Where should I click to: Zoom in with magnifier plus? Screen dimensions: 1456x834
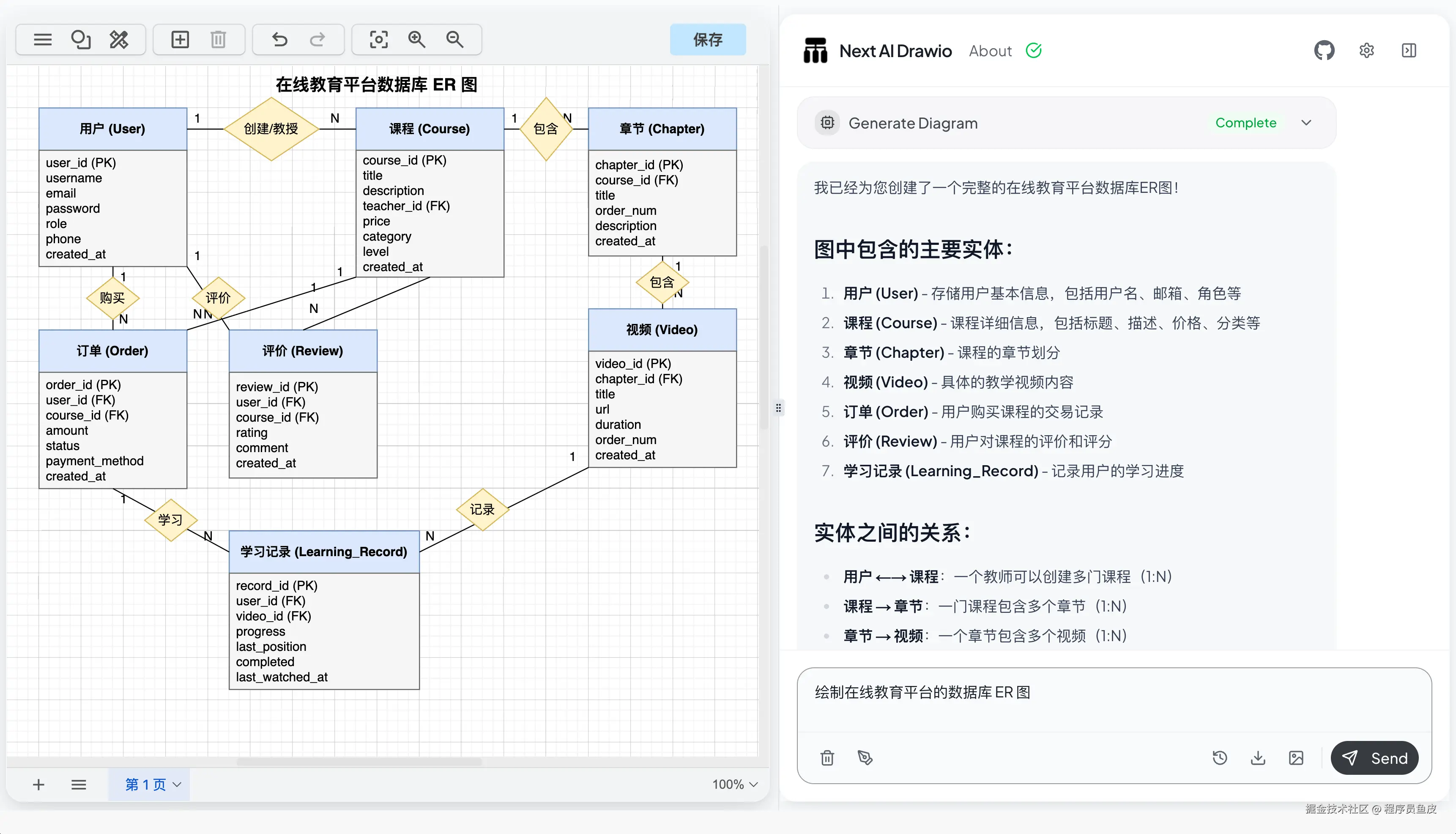click(x=416, y=39)
